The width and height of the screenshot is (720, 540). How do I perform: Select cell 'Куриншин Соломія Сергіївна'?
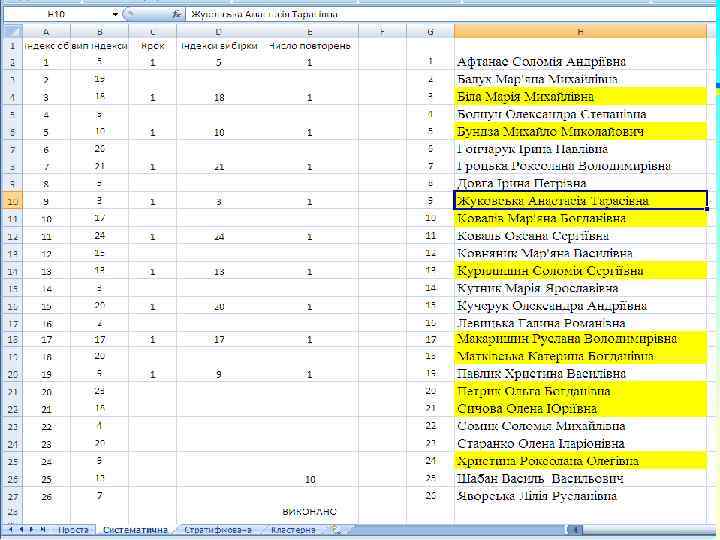coord(580,270)
